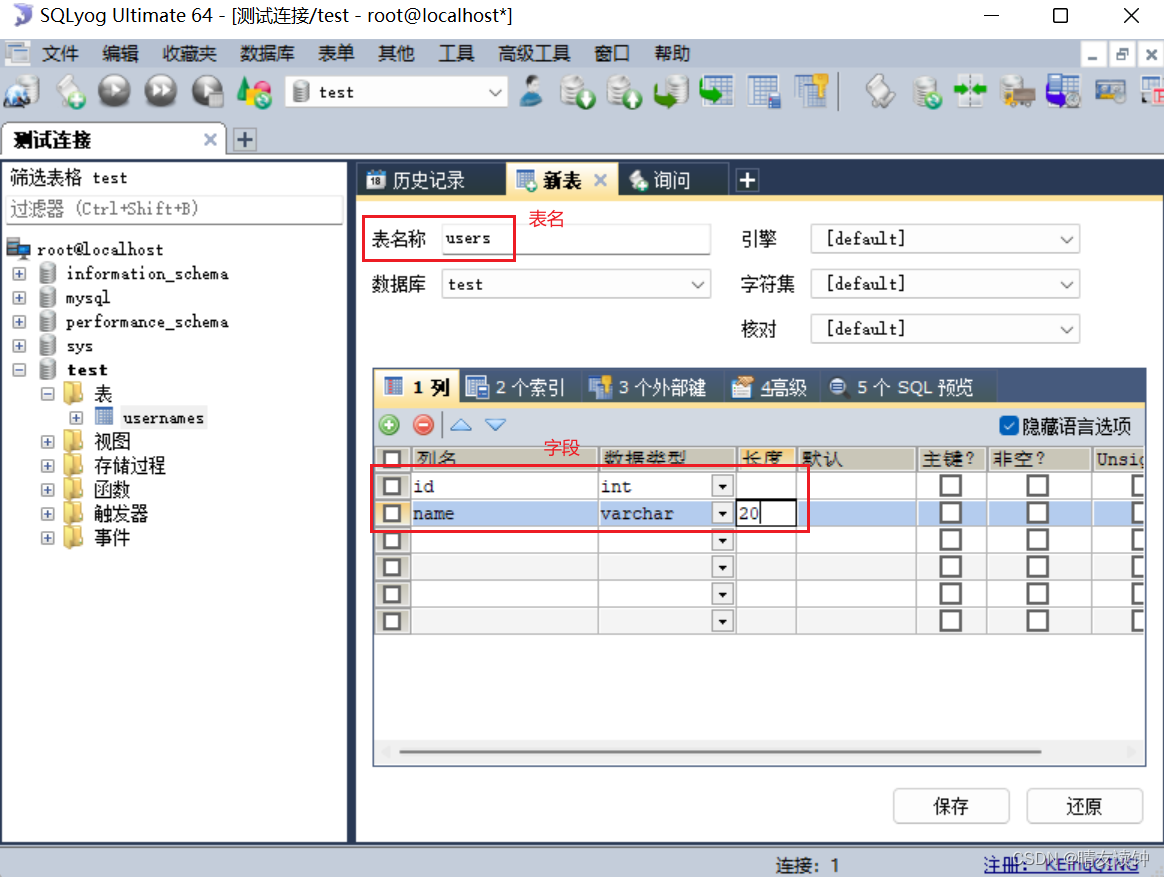The image size is (1164, 877).
Task: Close the 新表 tab
Action: (601, 180)
